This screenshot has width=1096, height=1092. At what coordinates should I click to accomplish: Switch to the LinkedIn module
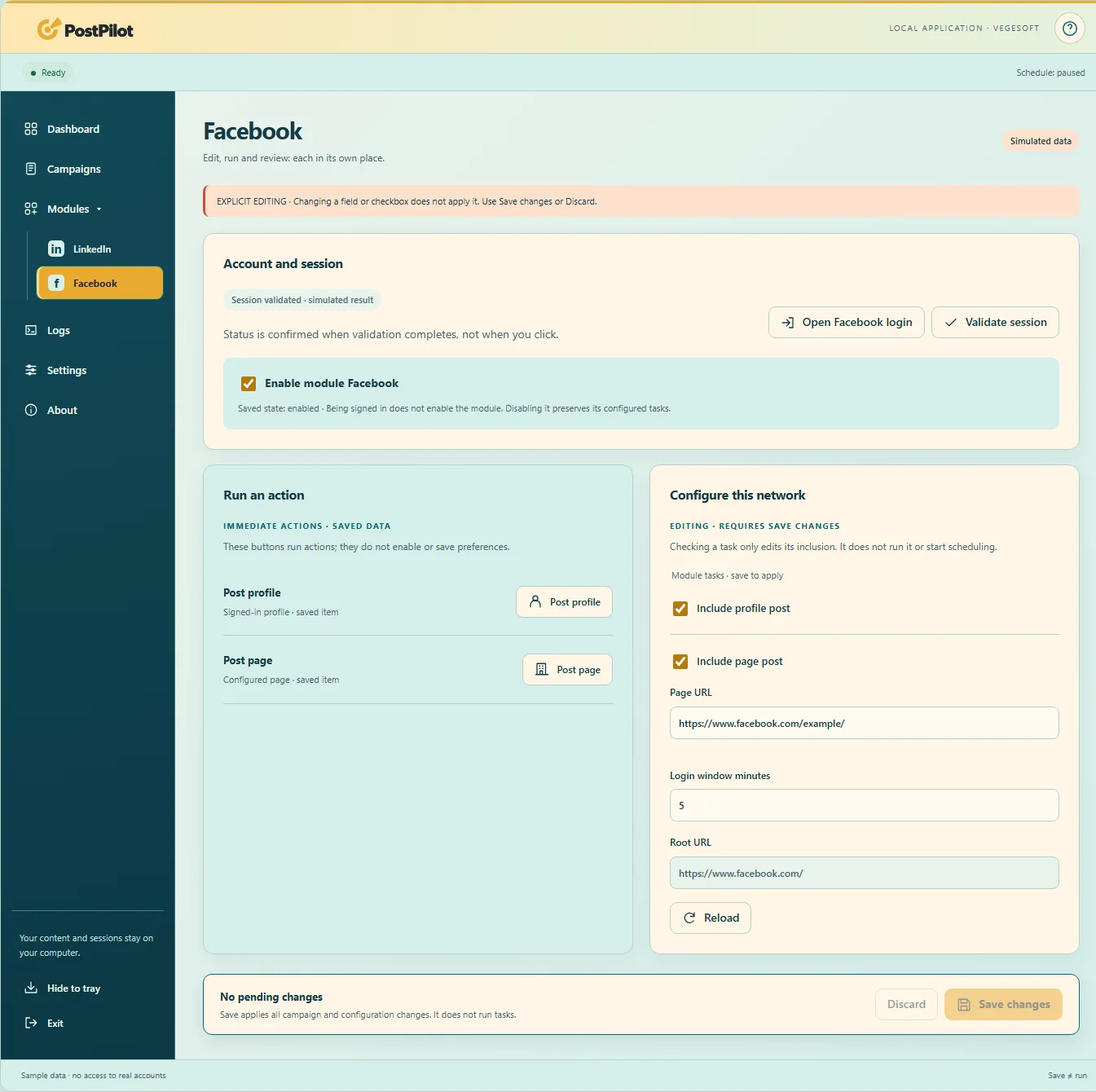[92, 249]
